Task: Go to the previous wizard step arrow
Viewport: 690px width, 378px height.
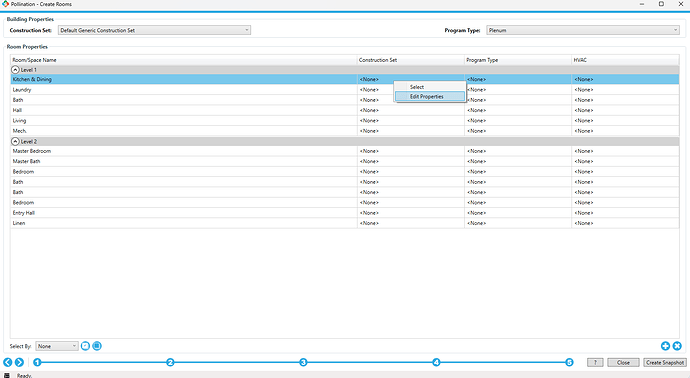Action: [x=7, y=362]
